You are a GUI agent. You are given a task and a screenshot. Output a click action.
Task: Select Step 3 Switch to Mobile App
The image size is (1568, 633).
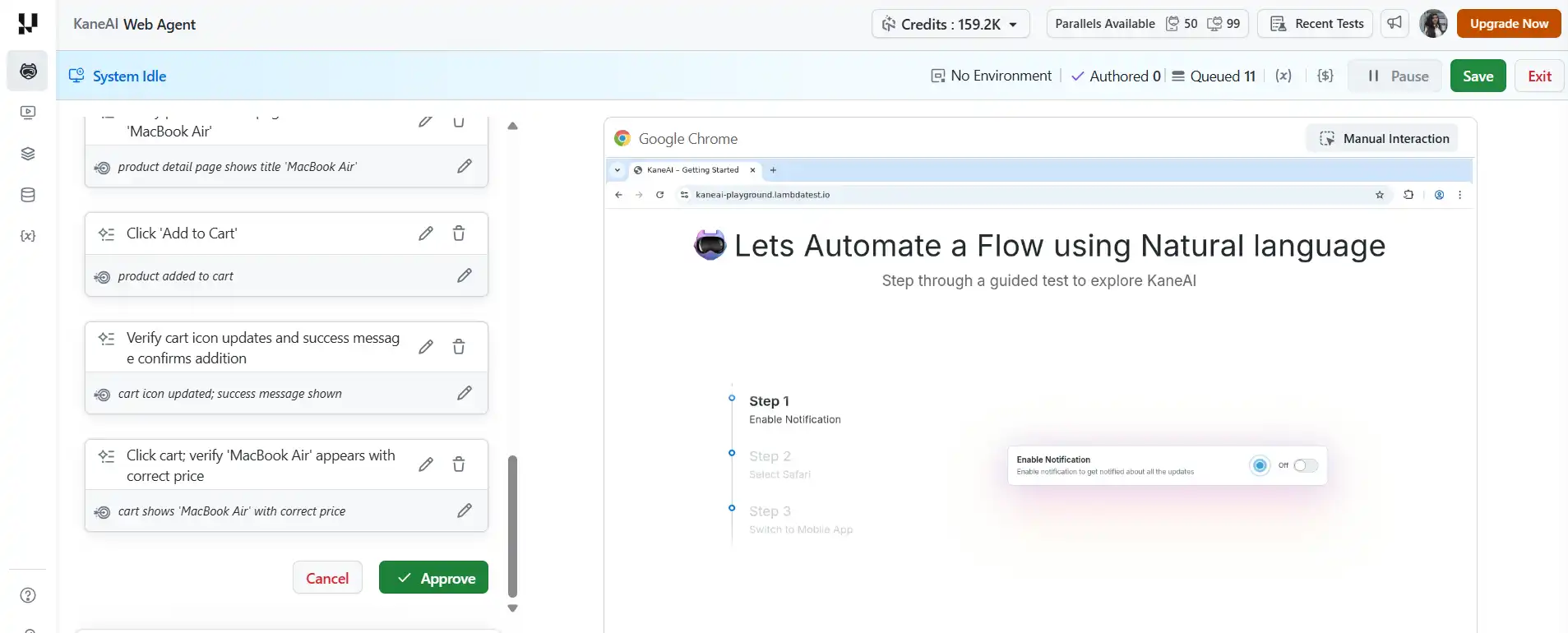(801, 520)
